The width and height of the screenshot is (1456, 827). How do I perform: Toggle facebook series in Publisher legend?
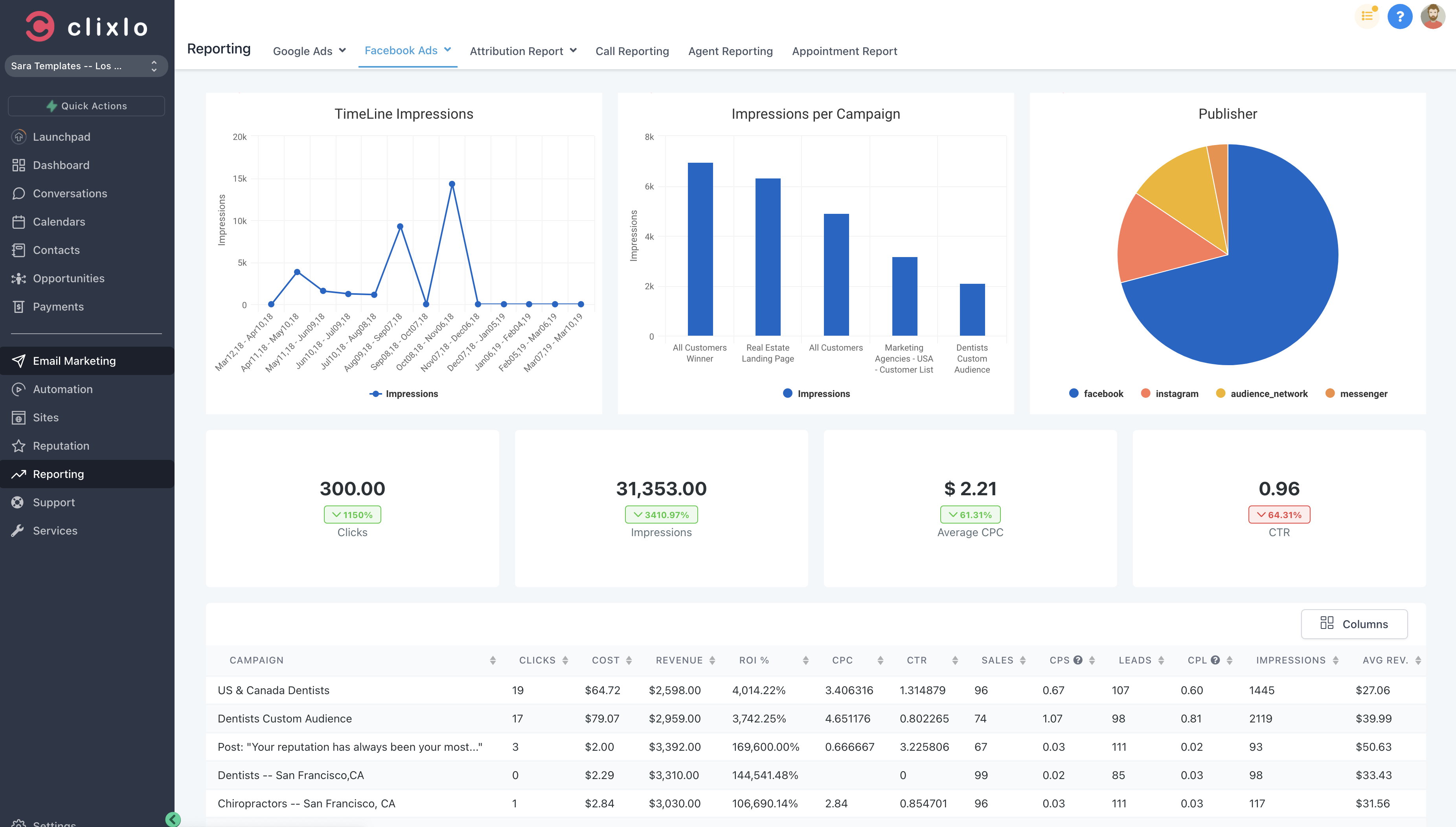point(1096,393)
